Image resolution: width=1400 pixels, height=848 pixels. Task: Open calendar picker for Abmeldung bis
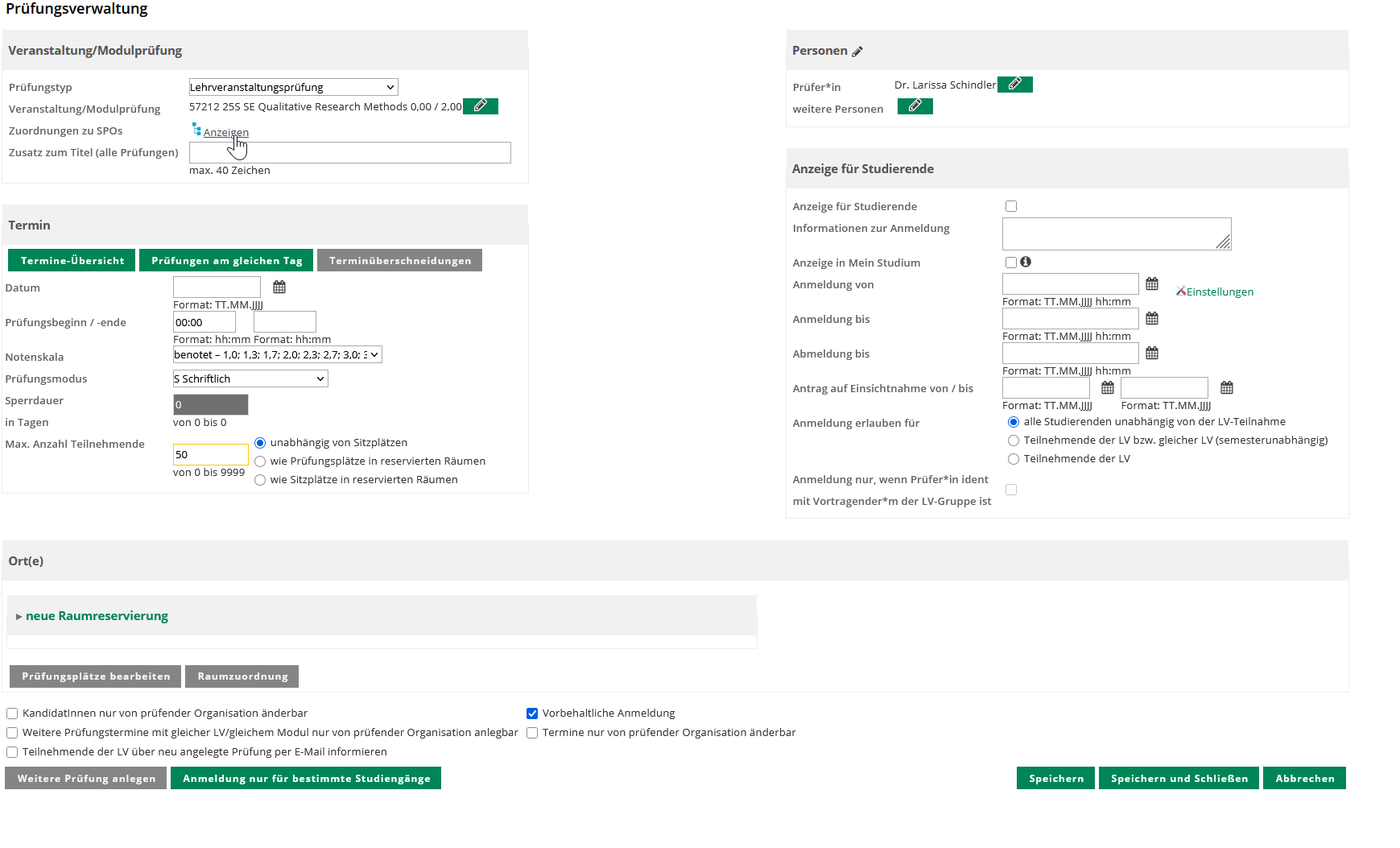tap(1152, 354)
